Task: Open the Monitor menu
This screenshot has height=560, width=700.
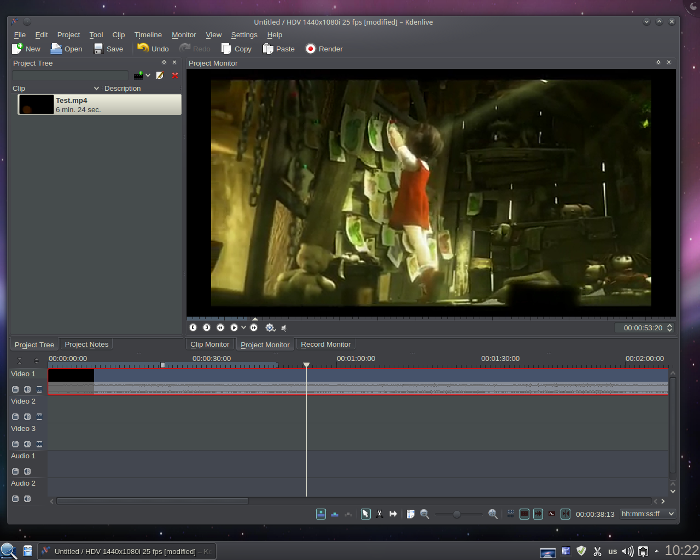Action: point(183,34)
